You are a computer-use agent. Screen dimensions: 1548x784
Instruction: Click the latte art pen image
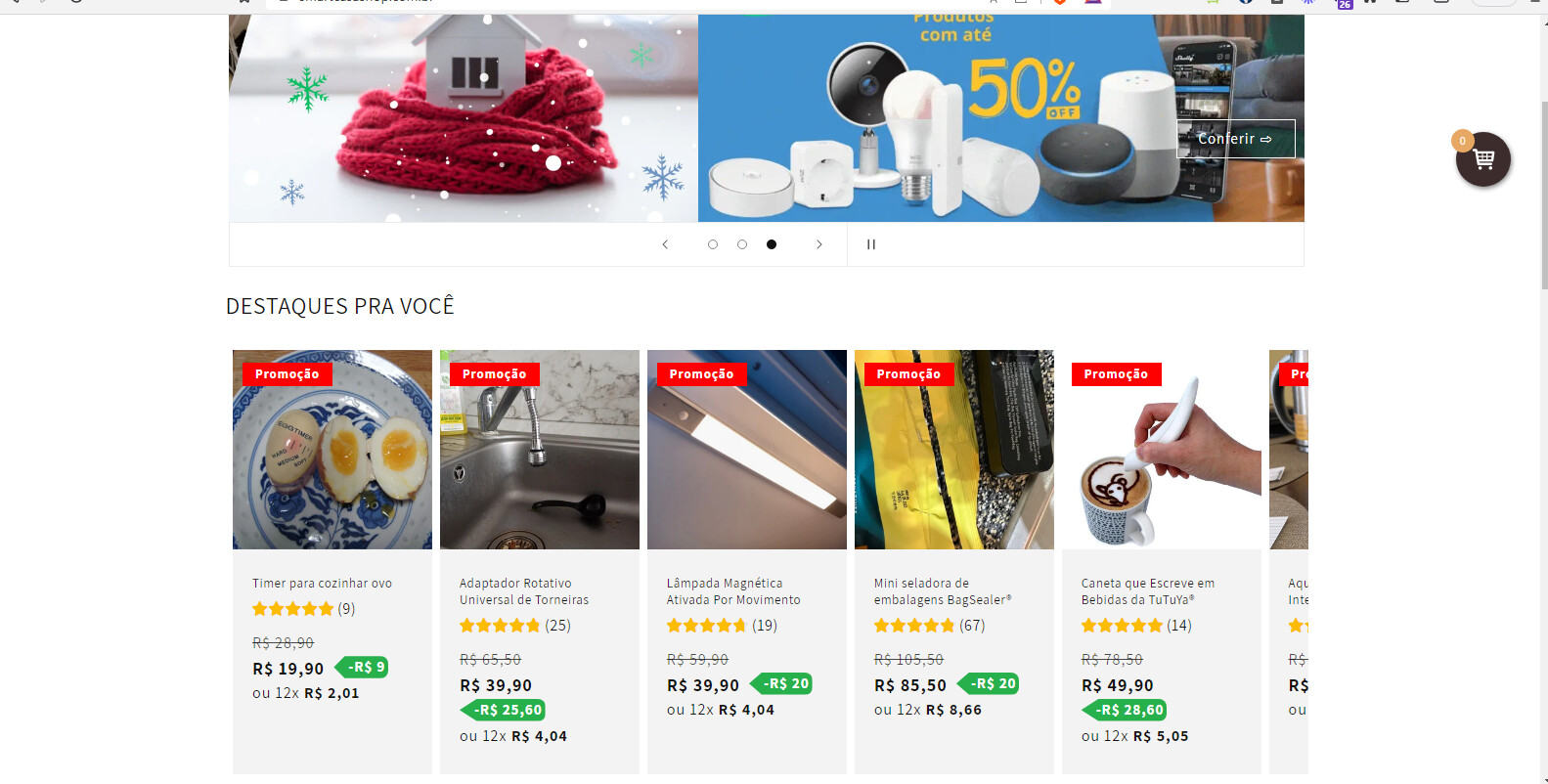pos(1162,450)
